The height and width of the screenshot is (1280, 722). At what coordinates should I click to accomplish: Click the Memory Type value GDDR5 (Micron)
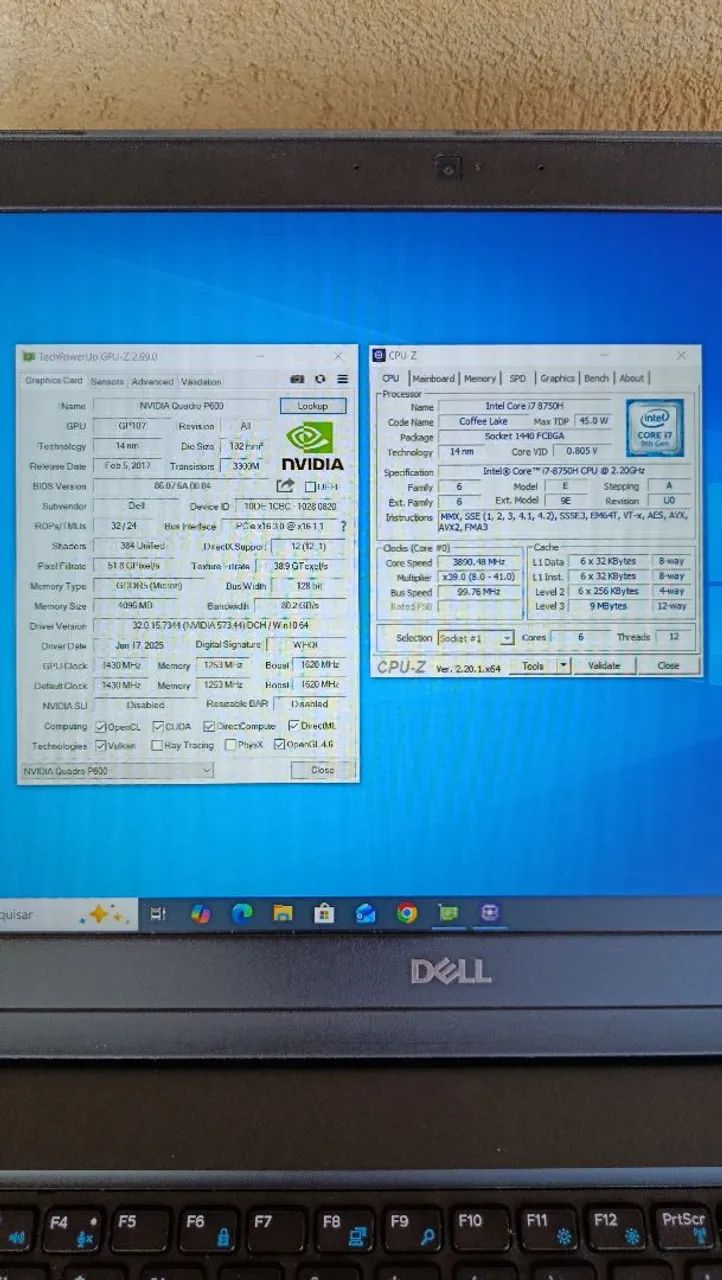149,586
